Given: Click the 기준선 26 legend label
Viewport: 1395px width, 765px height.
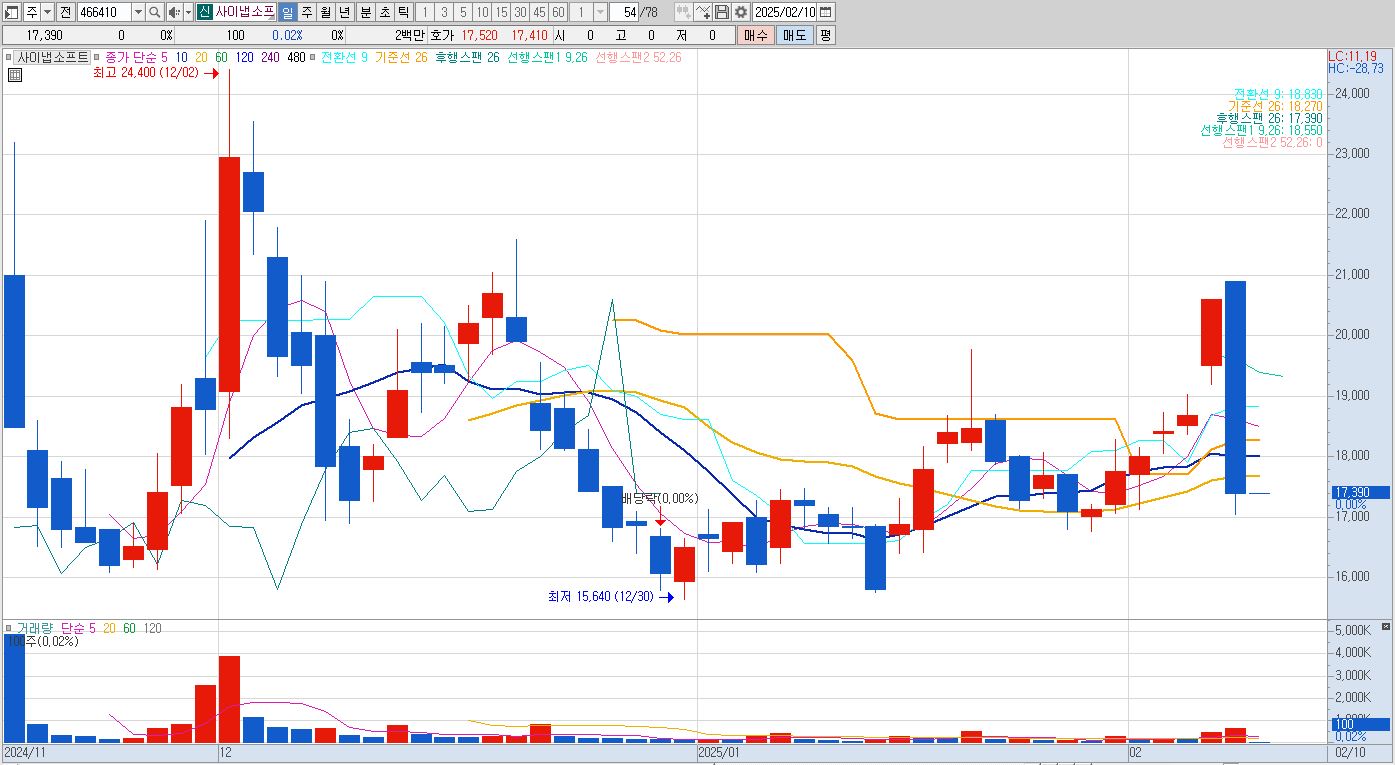Looking at the screenshot, I should [401, 57].
